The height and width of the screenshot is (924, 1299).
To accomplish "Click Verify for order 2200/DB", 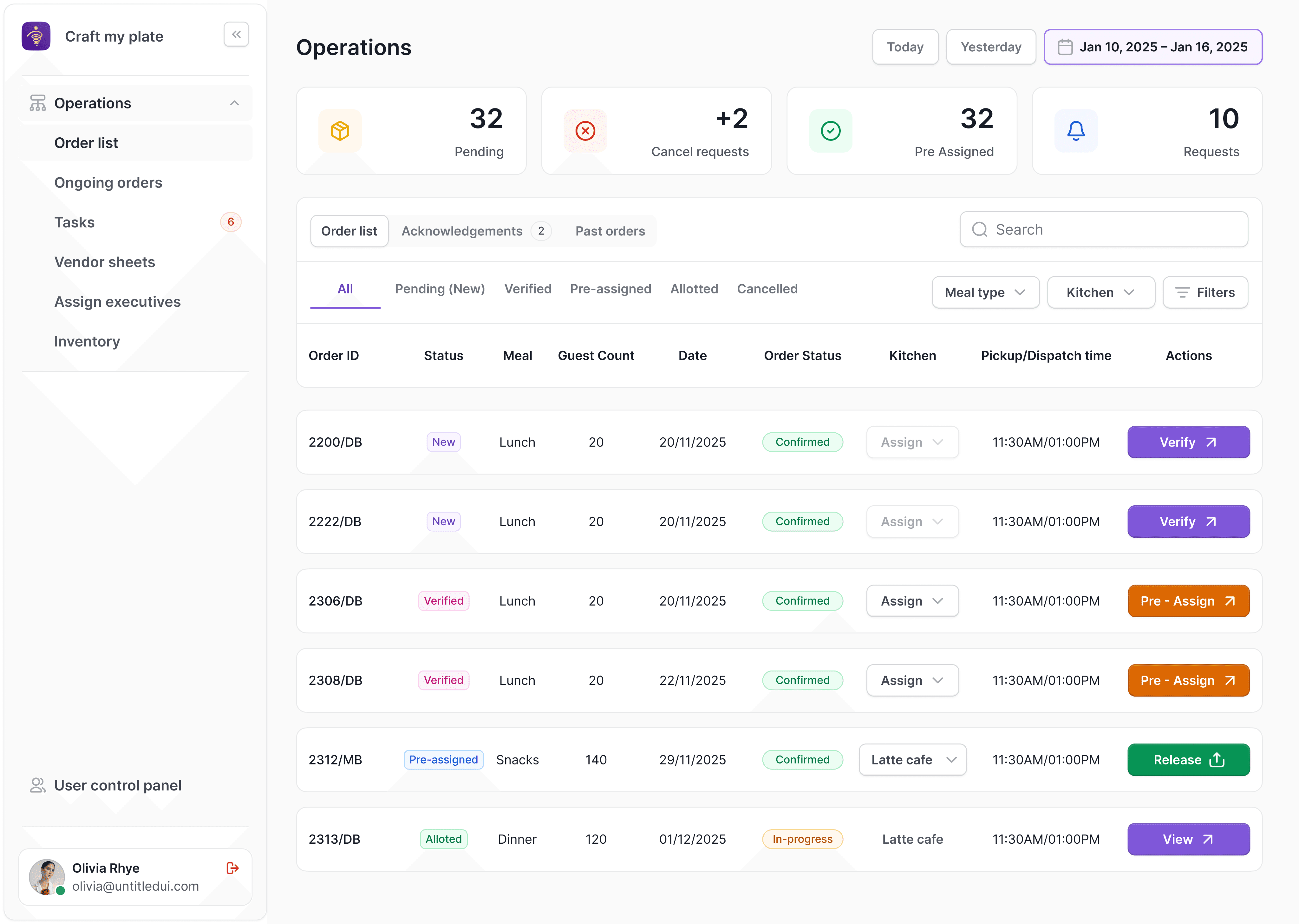I will pos(1188,442).
